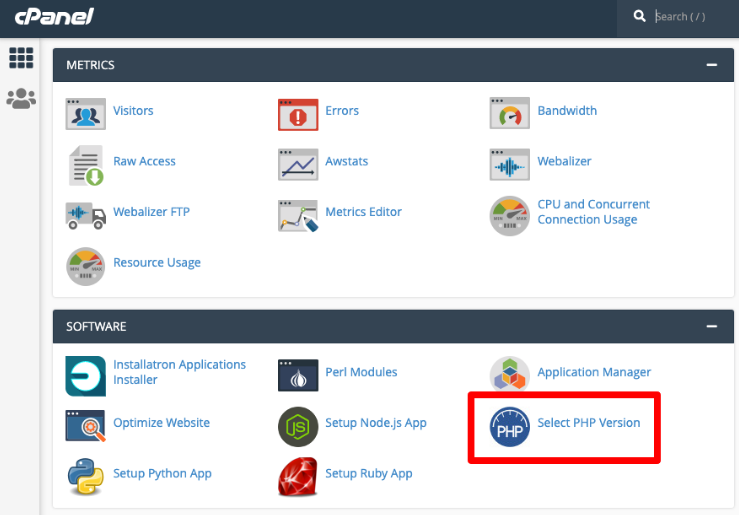Go to Metrics Editor link
Screen dimensions: 739x515
[x=363, y=212]
